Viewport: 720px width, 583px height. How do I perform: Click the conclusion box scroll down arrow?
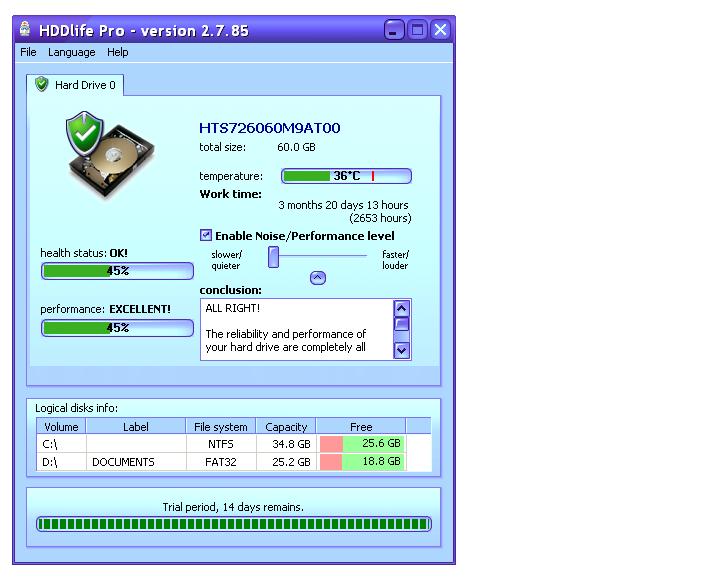pos(402,350)
